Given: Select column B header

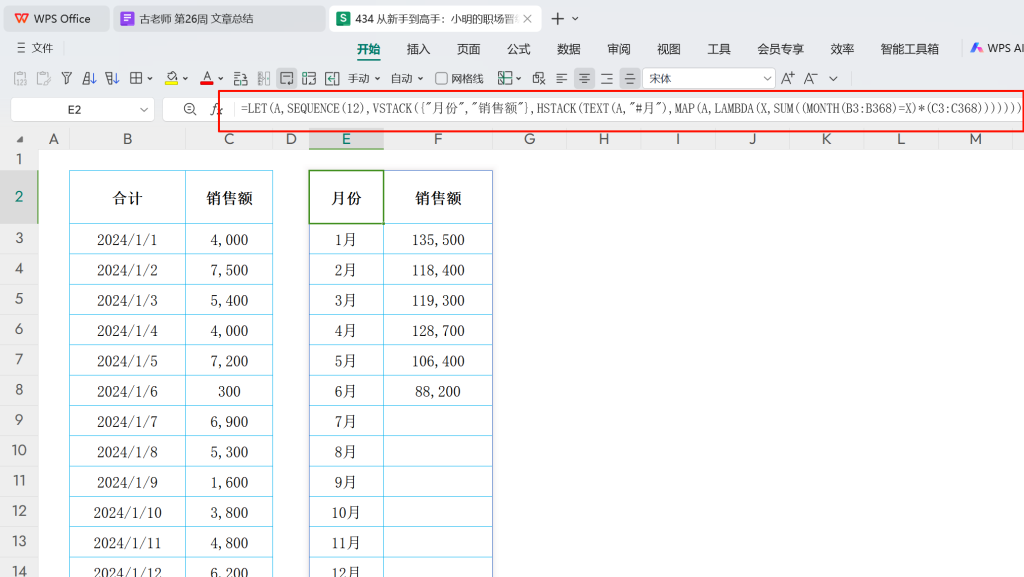Looking at the screenshot, I should pos(127,139).
